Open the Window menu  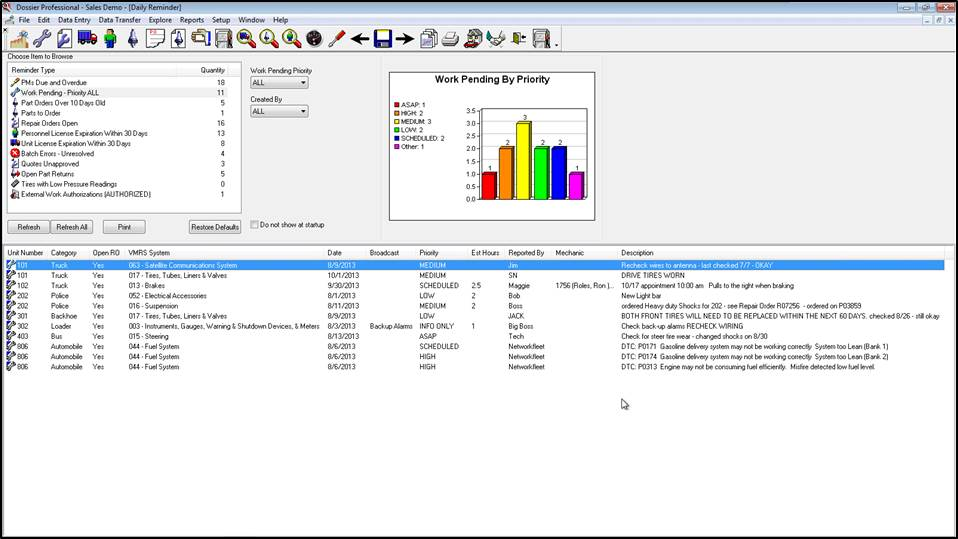click(x=251, y=20)
